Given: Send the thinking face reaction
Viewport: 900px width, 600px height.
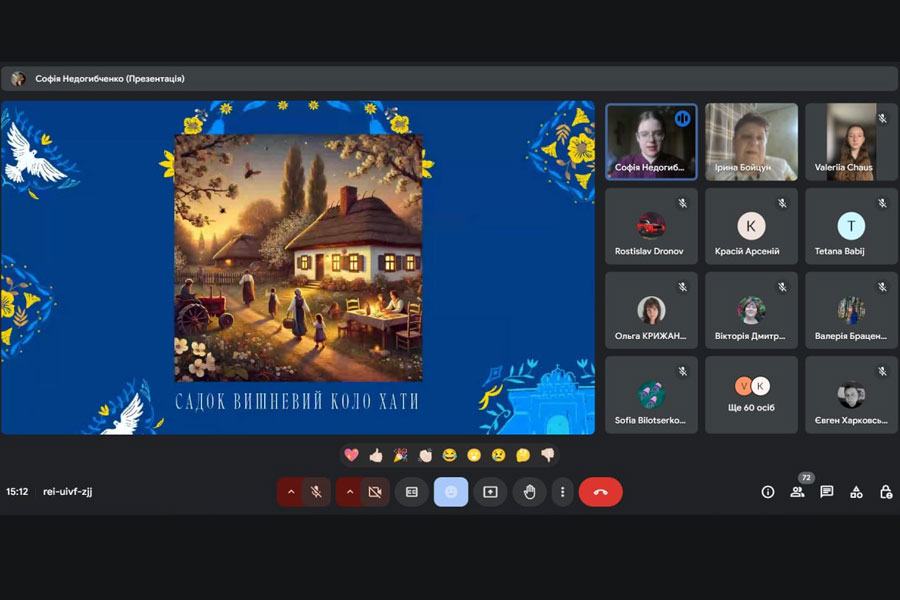Looking at the screenshot, I should [x=523, y=455].
